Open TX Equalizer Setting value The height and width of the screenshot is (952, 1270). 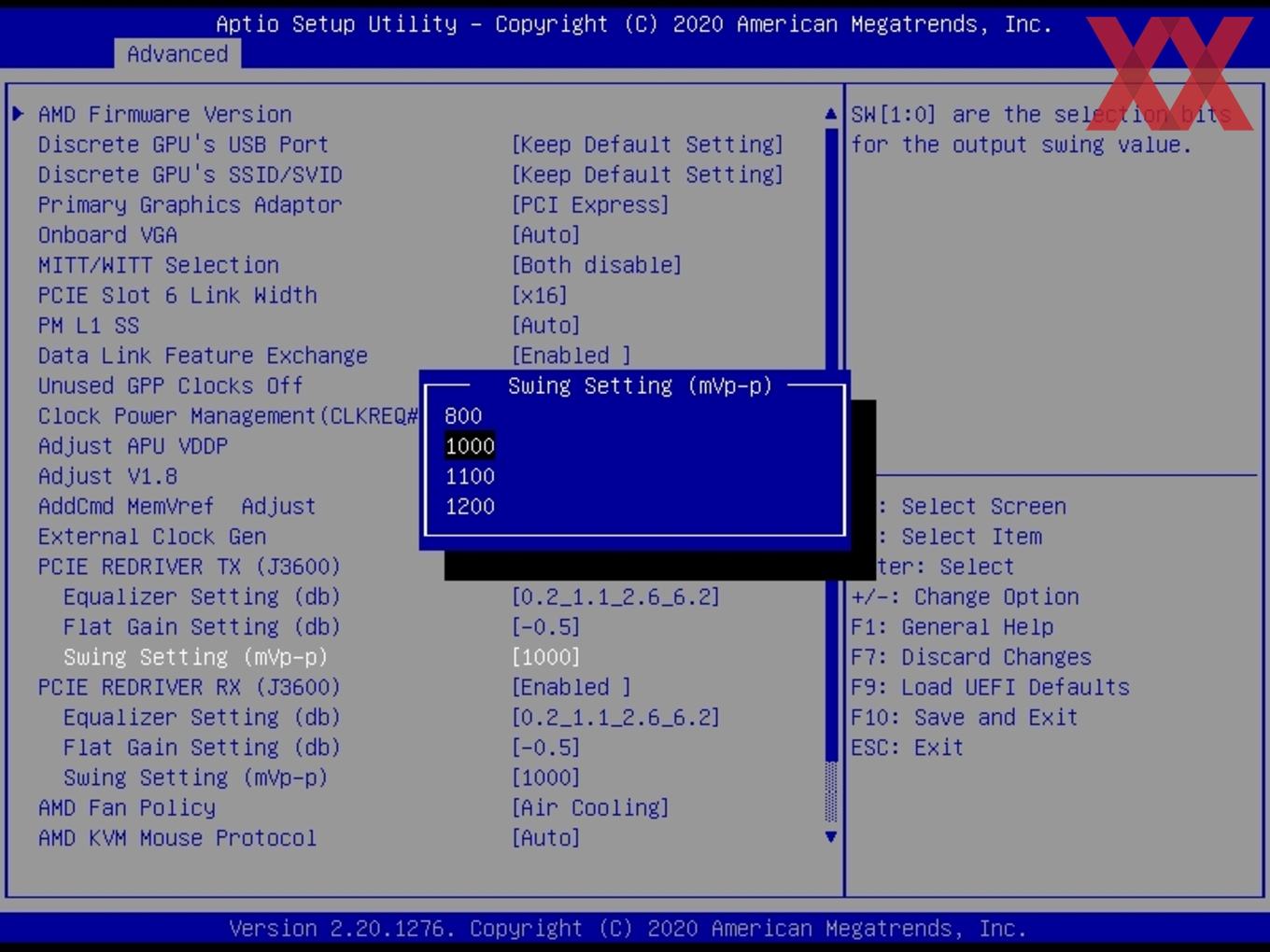tap(615, 596)
